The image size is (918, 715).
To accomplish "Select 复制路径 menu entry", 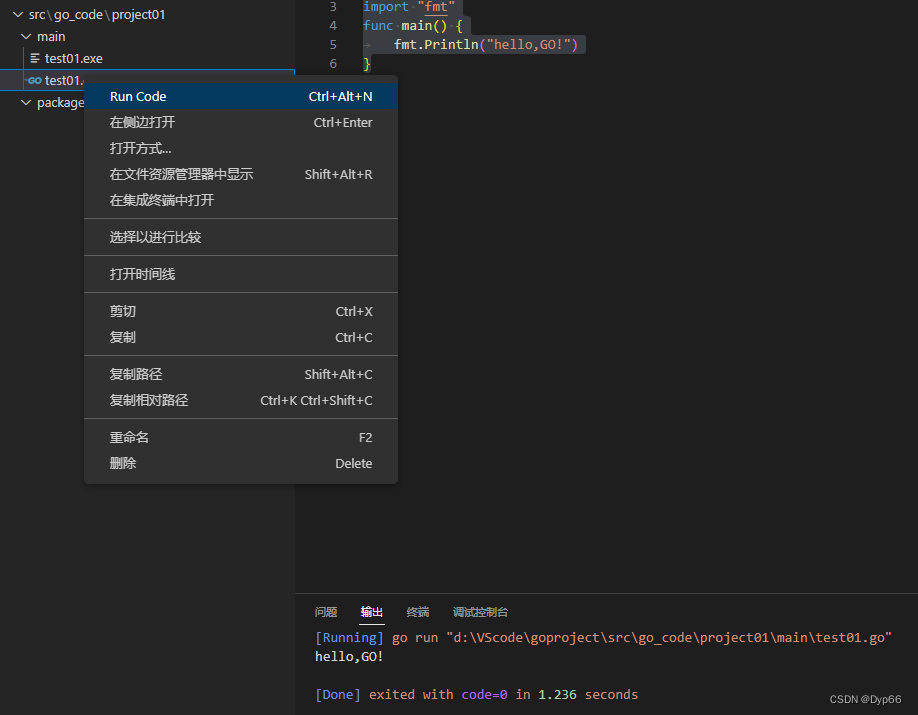I will 241,374.
